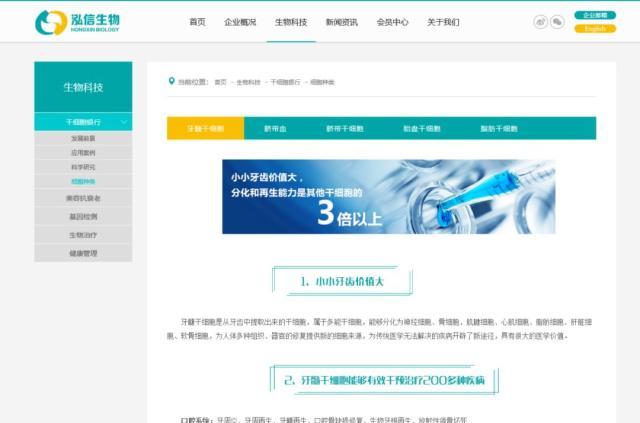This screenshot has height=423, width=640.
Task: Open the 美容抗衰老 sidebar item
Action: coord(83,198)
